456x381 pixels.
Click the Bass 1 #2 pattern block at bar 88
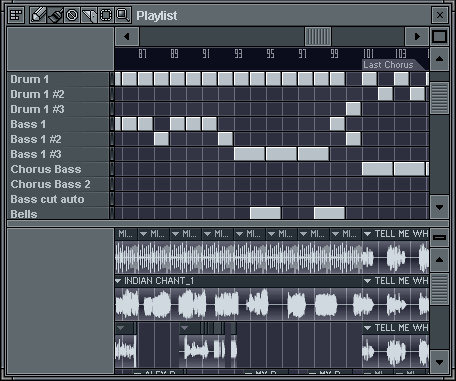pos(161,139)
